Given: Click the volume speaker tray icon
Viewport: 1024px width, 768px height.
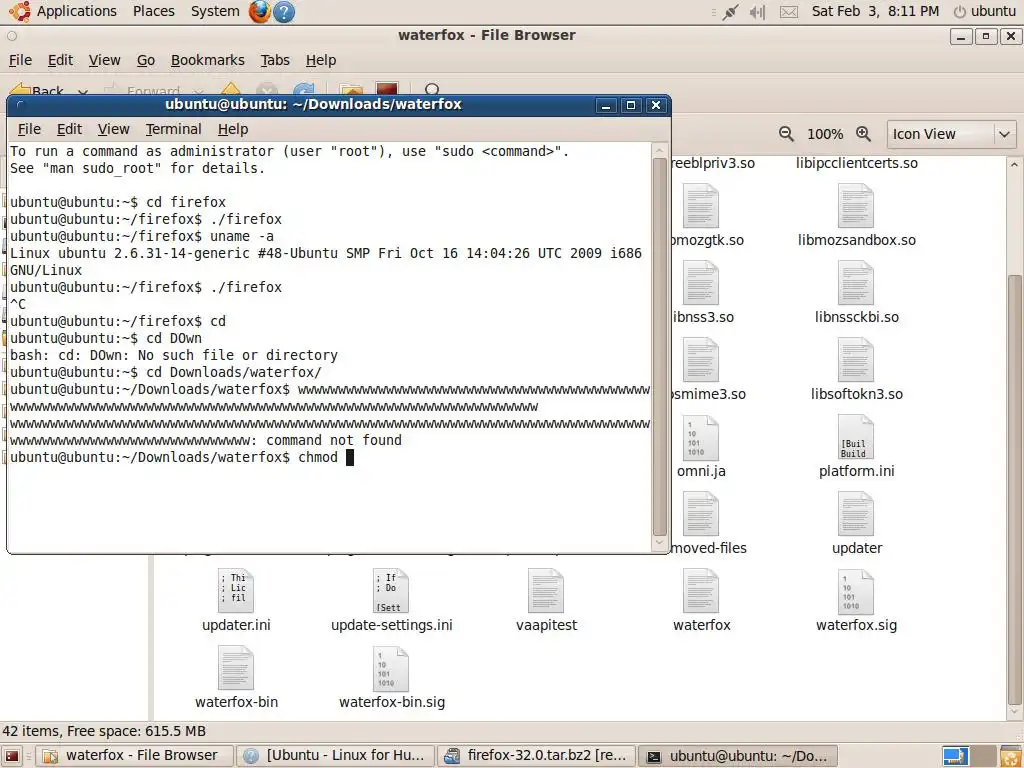Looking at the screenshot, I should click(x=758, y=12).
